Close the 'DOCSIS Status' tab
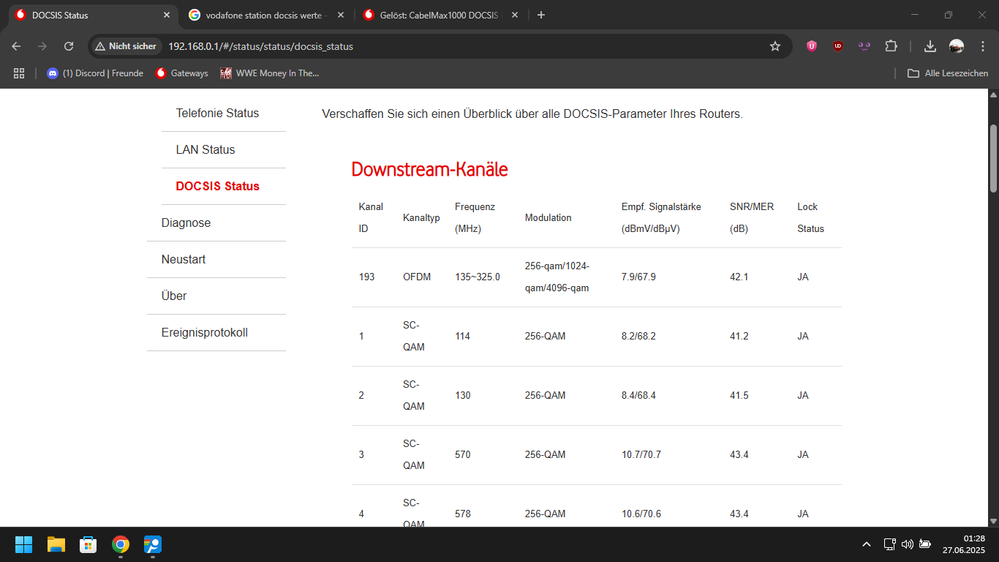The width and height of the screenshot is (999, 562). pos(167,15)
